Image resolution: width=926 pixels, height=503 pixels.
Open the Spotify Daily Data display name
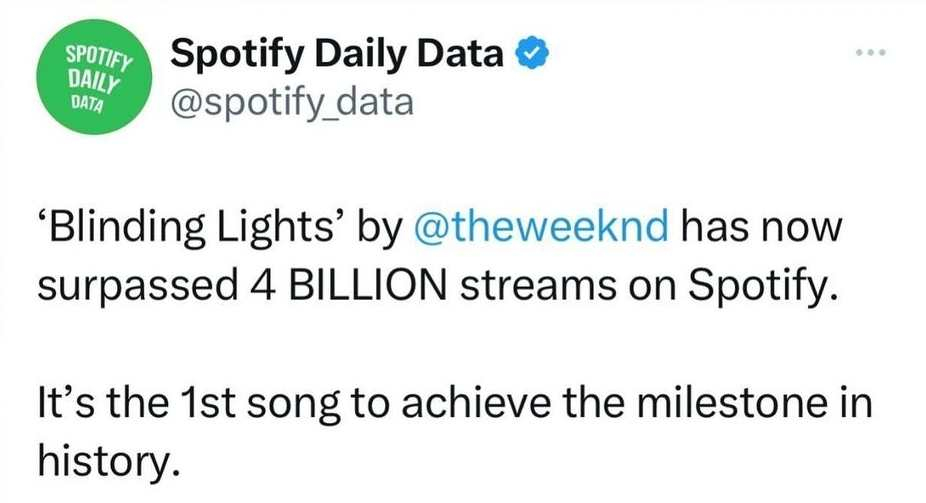[336, 53]
